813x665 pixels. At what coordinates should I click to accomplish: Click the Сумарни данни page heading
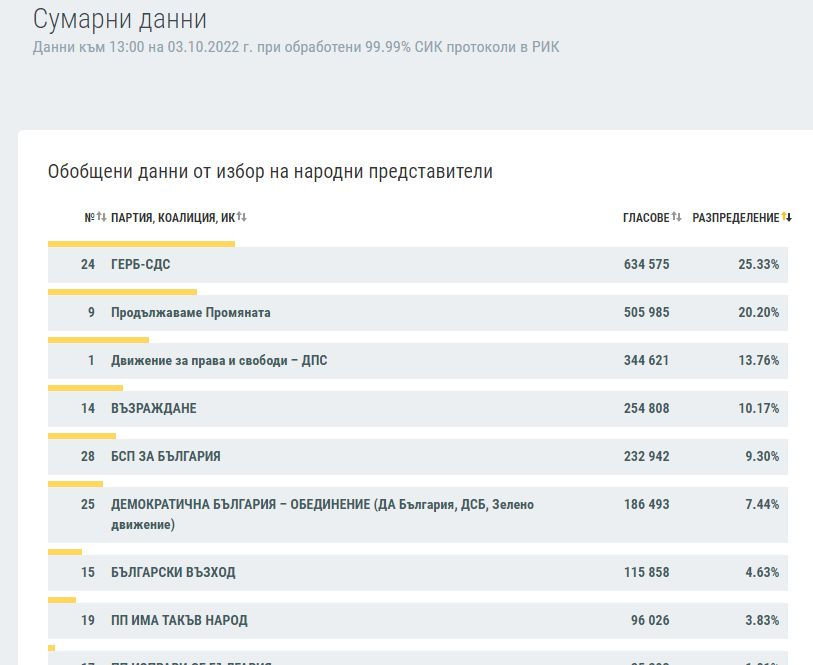[120, 19]
